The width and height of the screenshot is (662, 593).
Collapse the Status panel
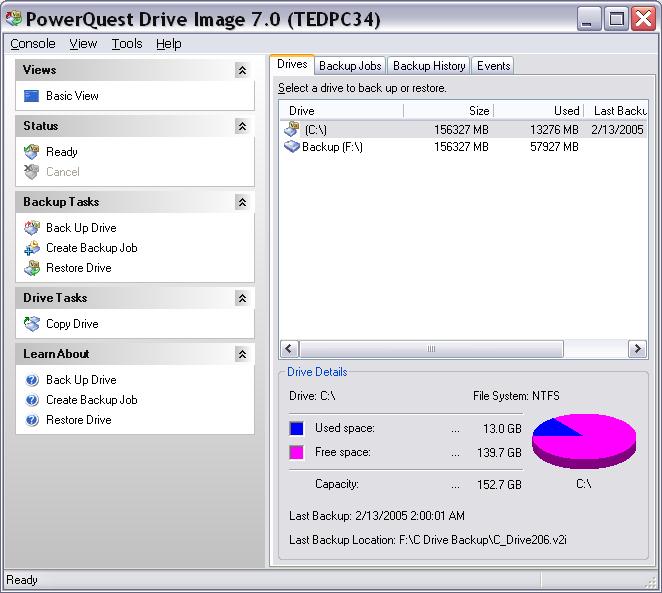pyautogui.click(x=242, y=126)
